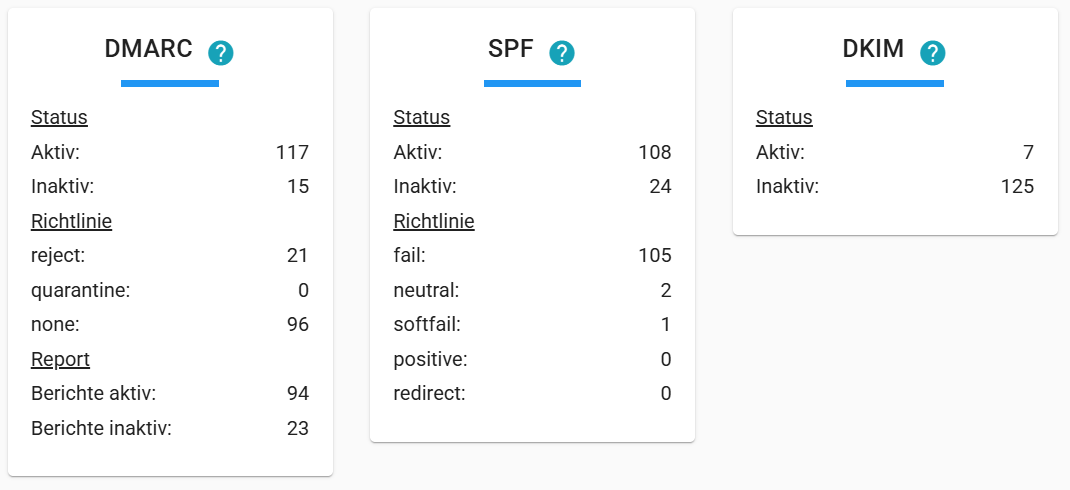Open the SPF help question-mark icon
Image resolution: width=1070 pixels, height=490 pixels.
pos(562,53)
